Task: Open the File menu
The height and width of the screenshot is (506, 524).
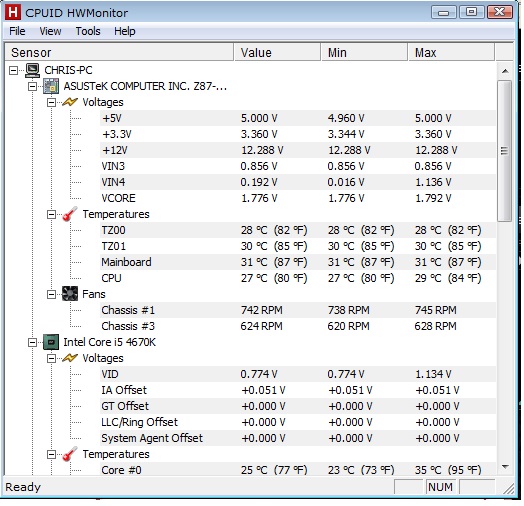Action: click(x=17, y=31)
